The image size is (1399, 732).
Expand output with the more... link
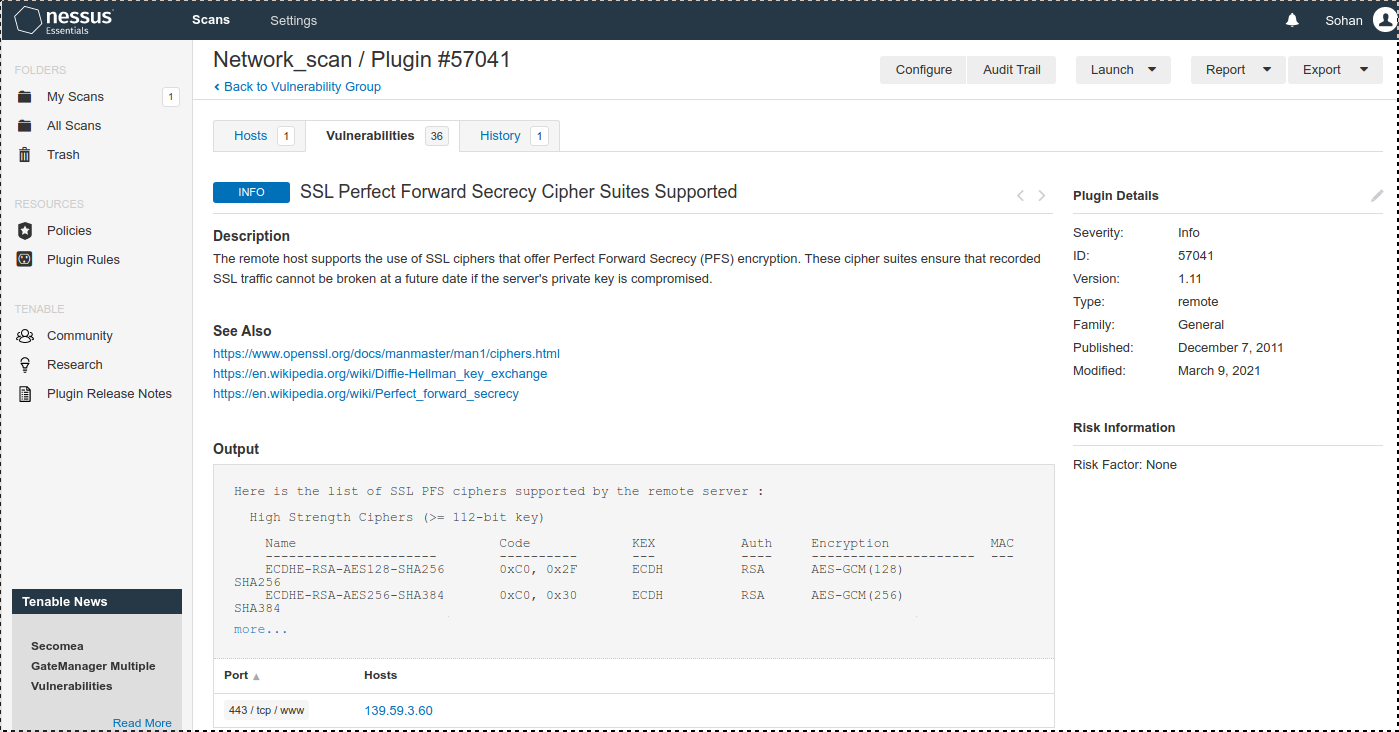pos(260,630)
